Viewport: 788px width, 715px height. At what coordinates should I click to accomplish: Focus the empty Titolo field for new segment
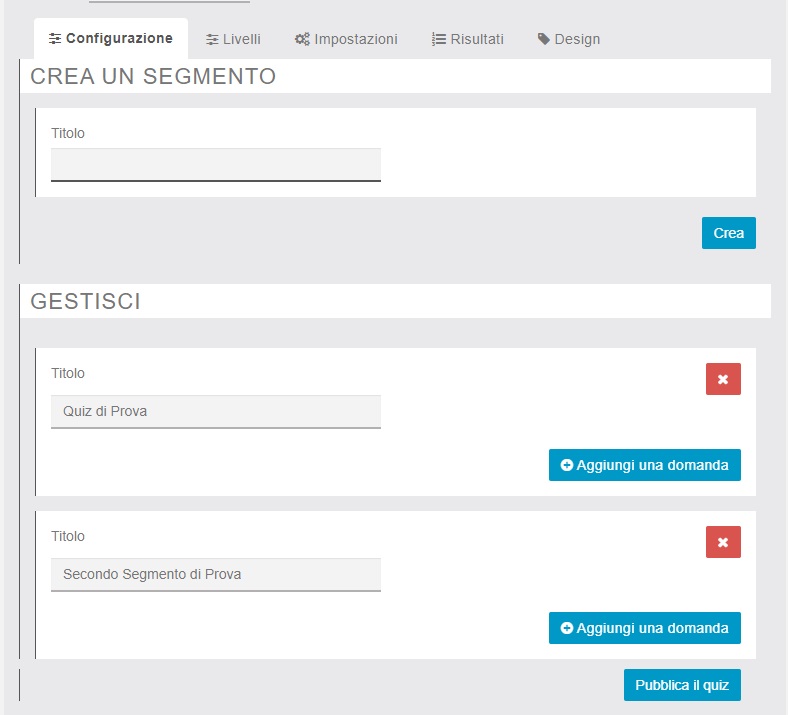[x=216, y=164]
